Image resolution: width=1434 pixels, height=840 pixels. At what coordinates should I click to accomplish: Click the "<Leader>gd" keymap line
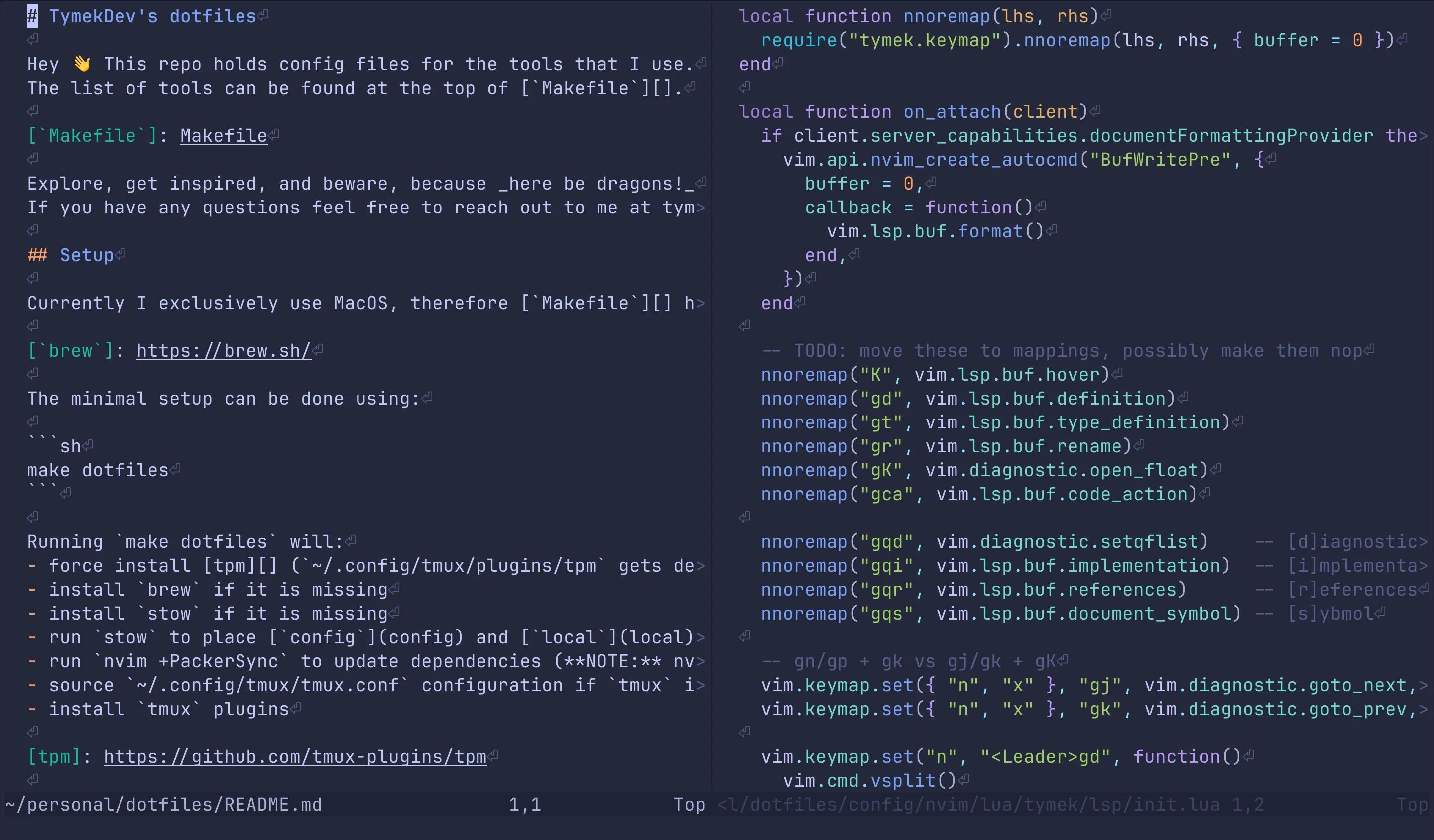point(1001,757)
